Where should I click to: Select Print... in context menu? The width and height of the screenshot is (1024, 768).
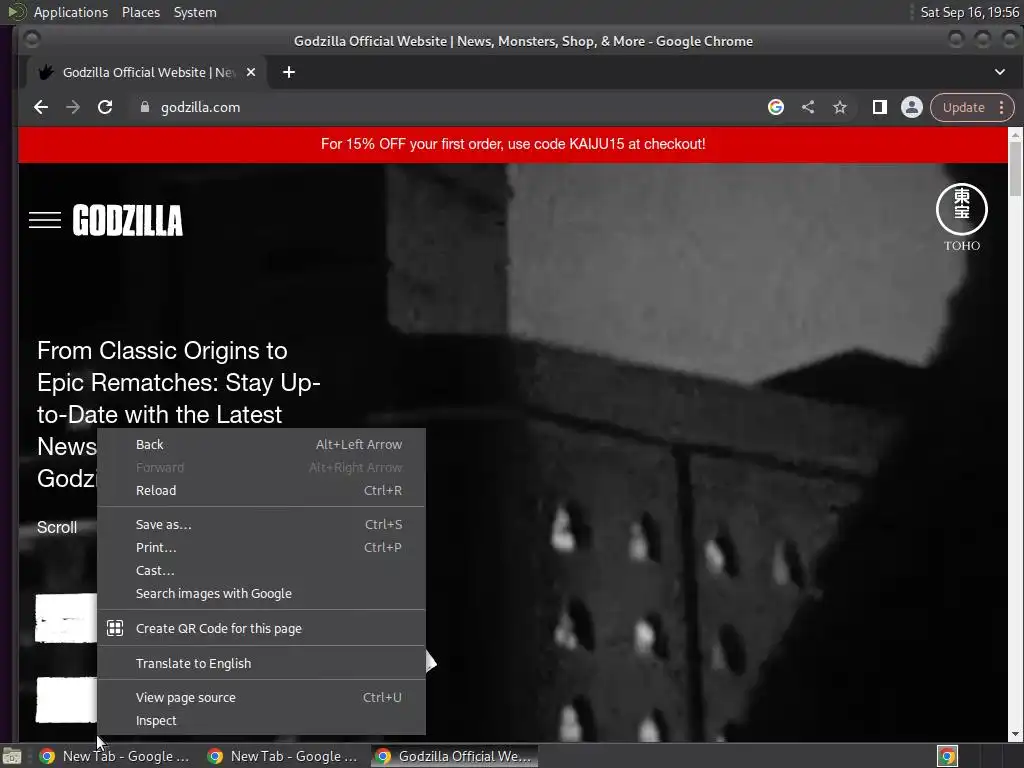pos(261,547)
